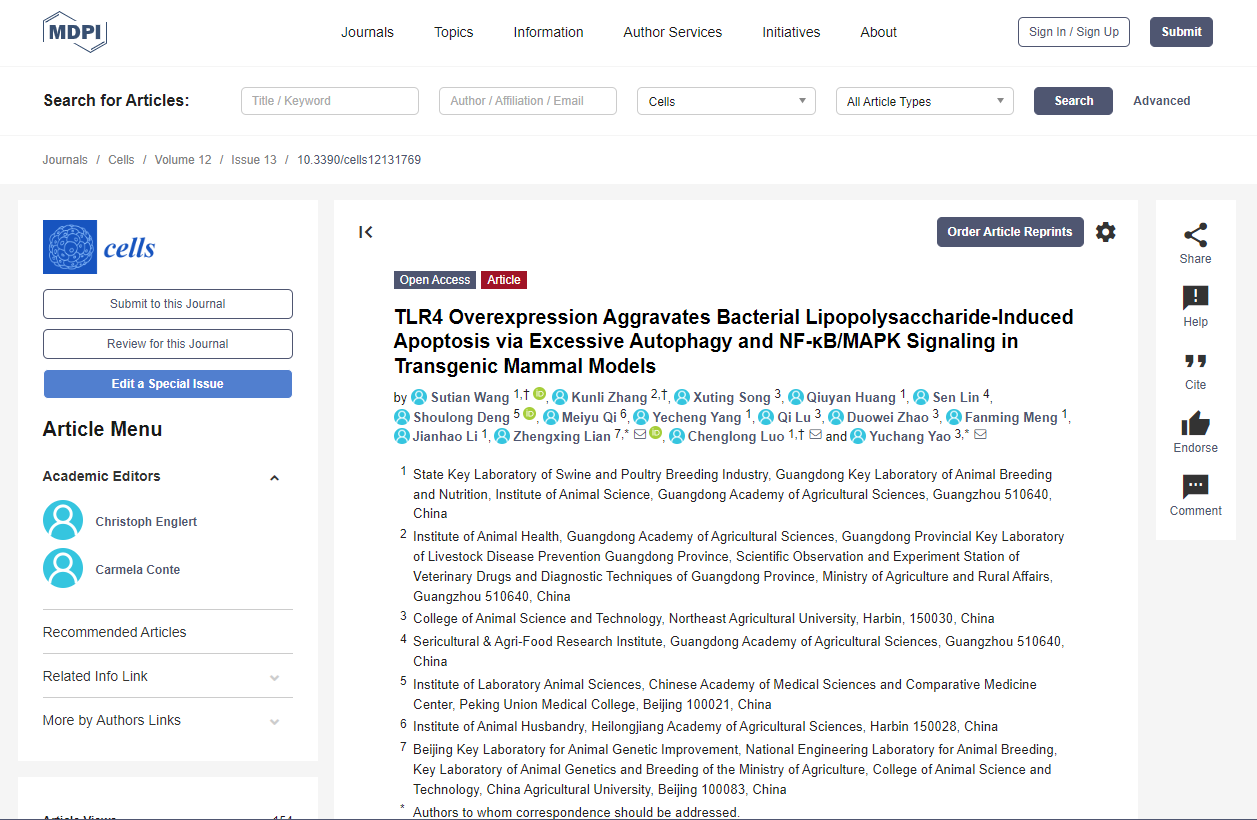Endorse article with thumbs-up icon
The width and height of the screenshot is (1257, 820).
(1195, 424)
